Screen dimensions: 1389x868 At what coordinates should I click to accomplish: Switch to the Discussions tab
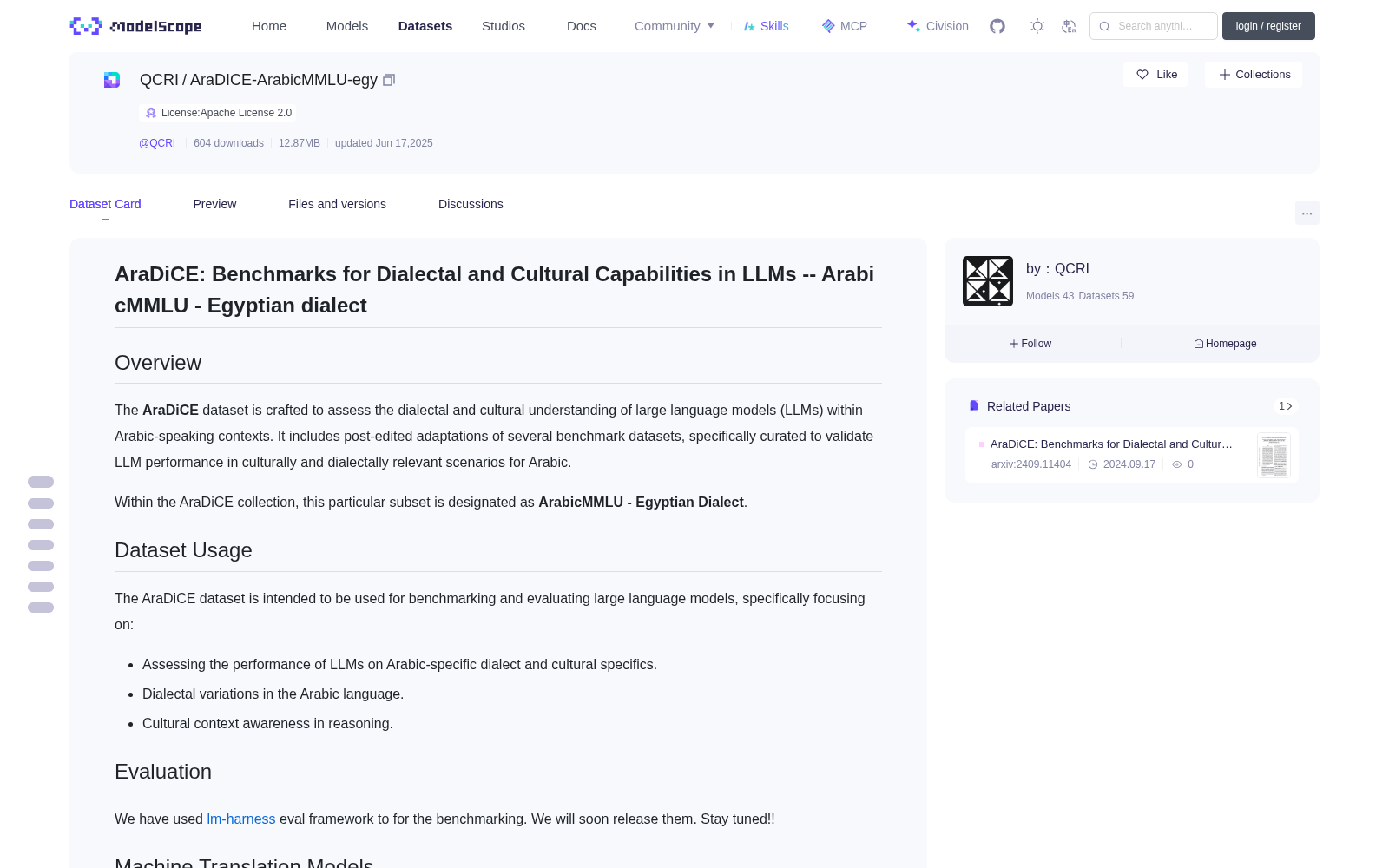click(471, 204)
